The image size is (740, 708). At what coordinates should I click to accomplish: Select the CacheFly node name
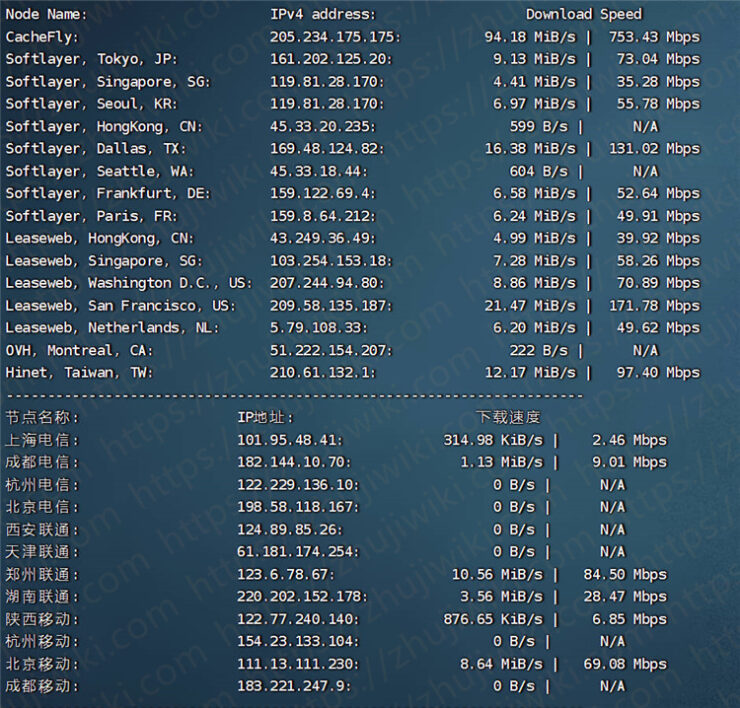click(x=42, y=37)
